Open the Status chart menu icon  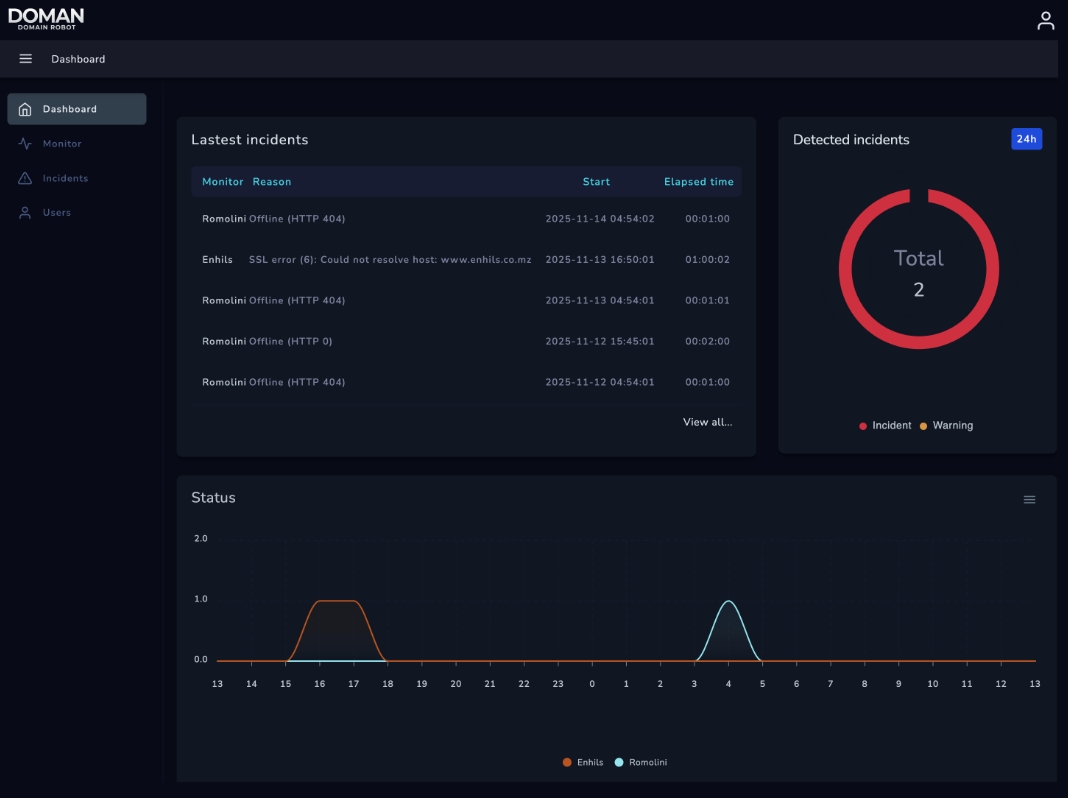[x=1029, y=500]
